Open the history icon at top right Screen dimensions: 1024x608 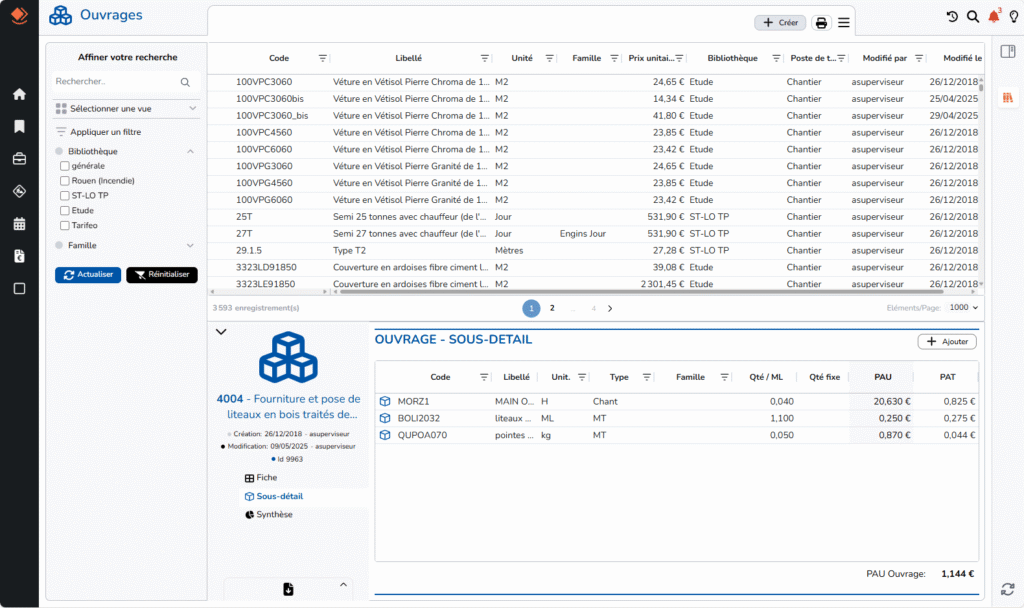pyautogui.click(x=952, y=17)
